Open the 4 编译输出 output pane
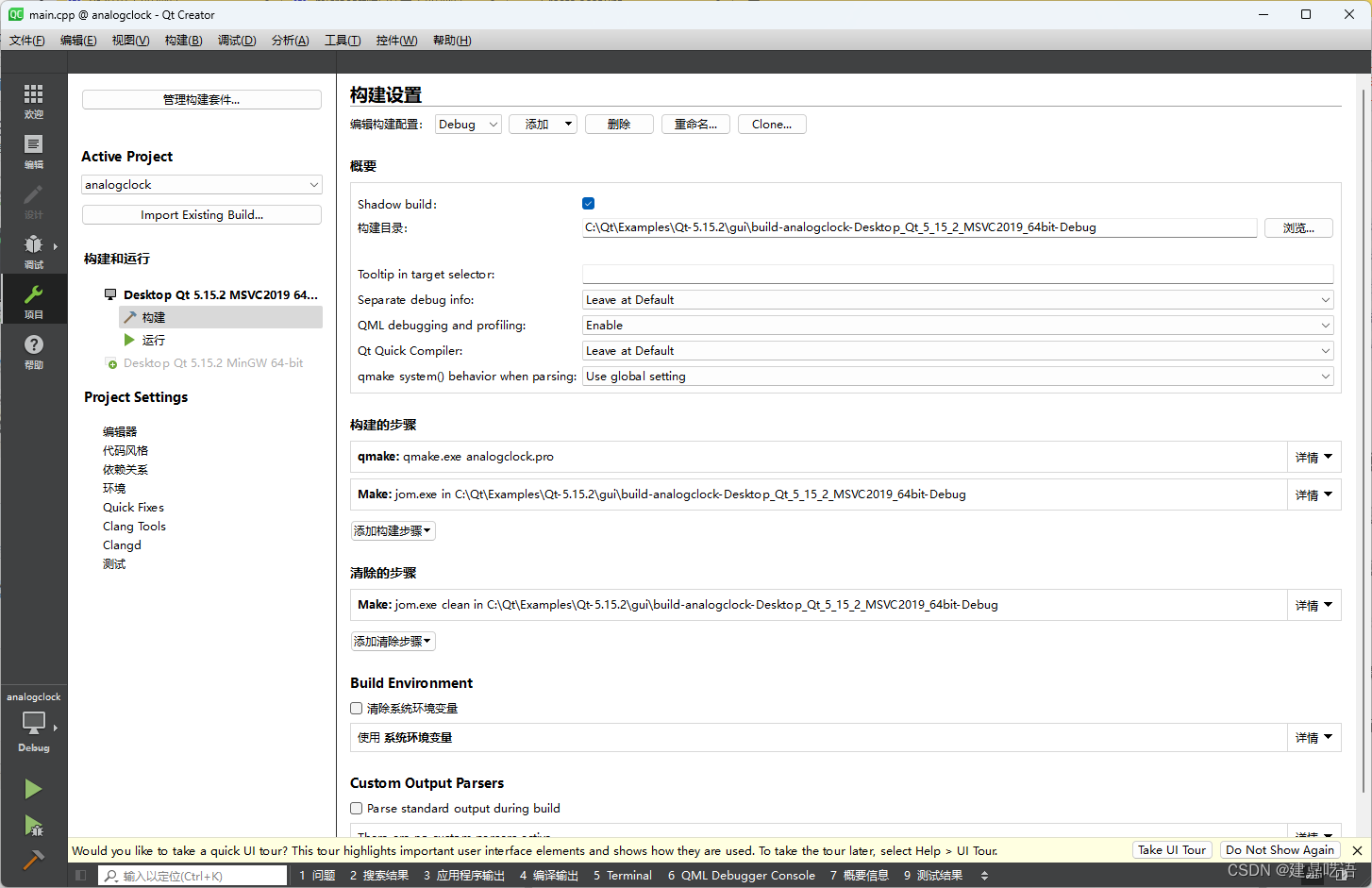Image resolution: width=1372 pixels, height=888 pixels. click(549, 876)
